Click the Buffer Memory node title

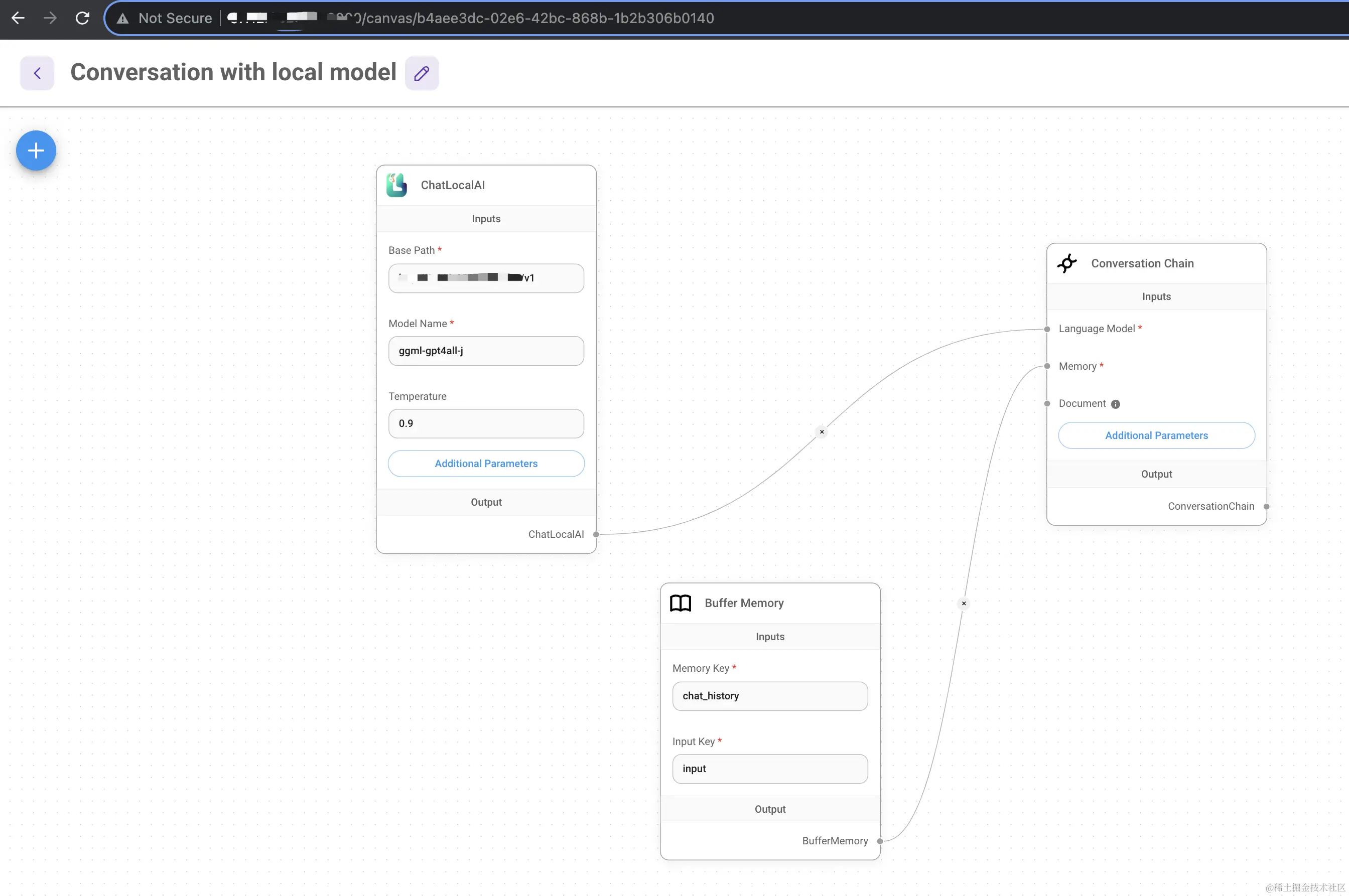click(x=744, y=603)
